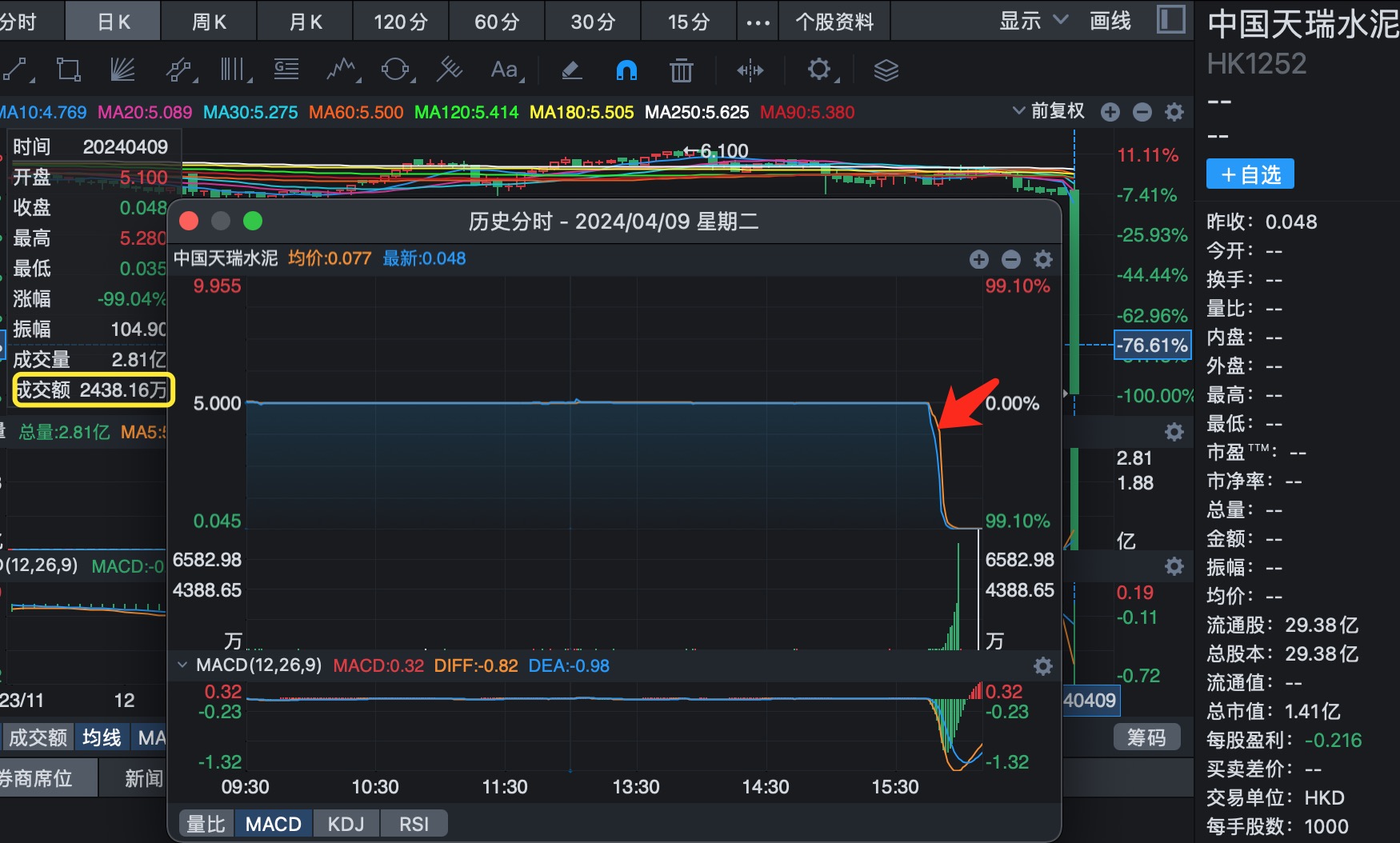
Task: Click the layers stack icon
Action: [x=886, y=70]
